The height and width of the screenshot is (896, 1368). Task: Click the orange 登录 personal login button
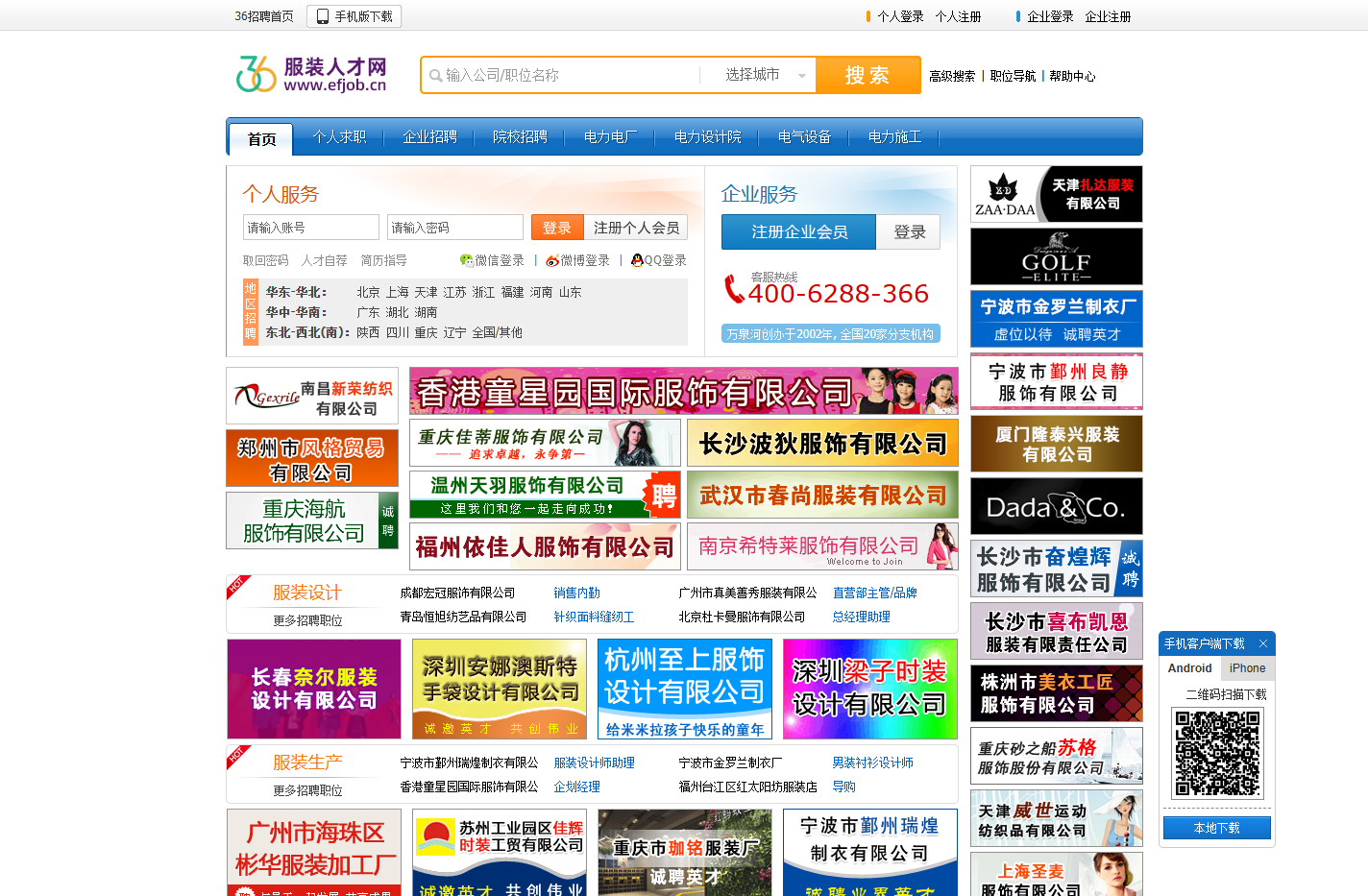click(557, 228)
